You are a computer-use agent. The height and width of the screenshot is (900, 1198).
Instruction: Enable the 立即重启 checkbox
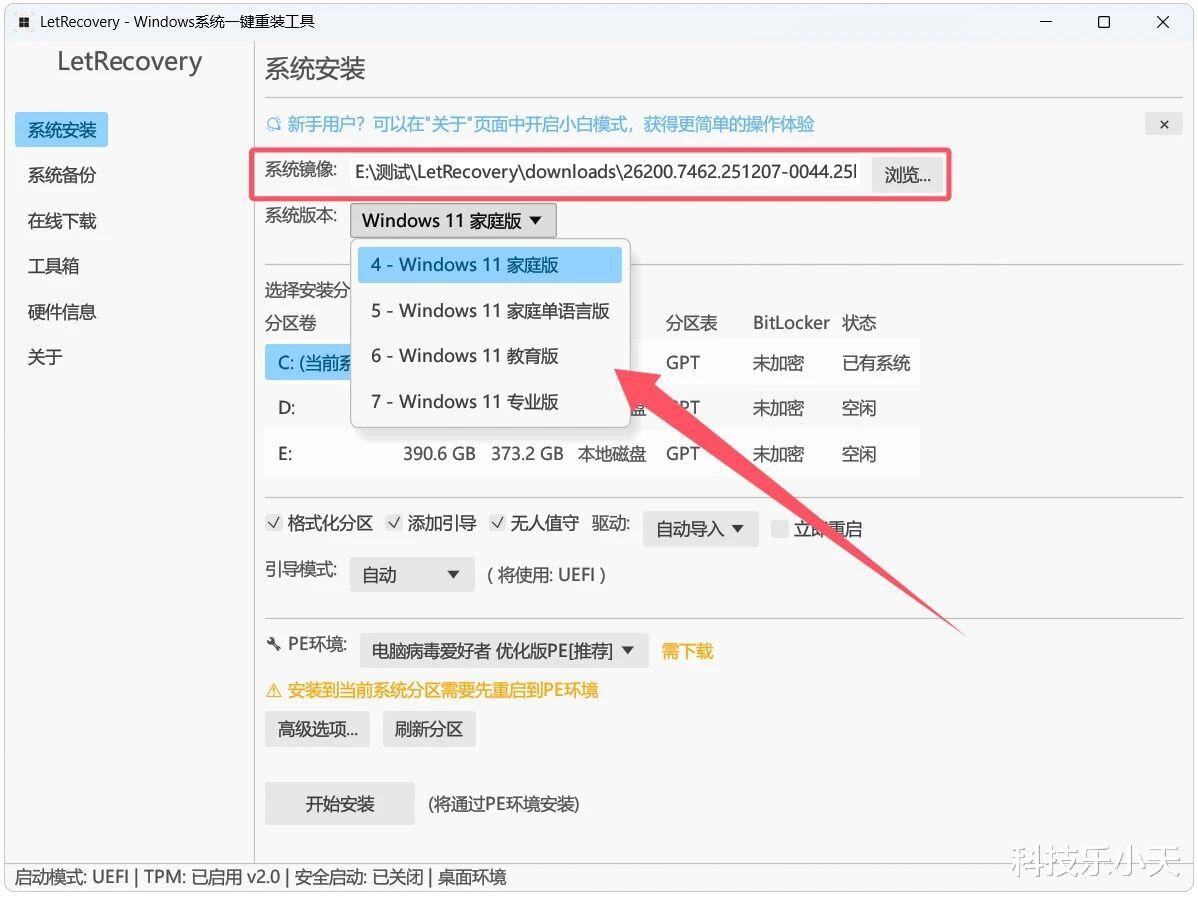pos(779,529)
